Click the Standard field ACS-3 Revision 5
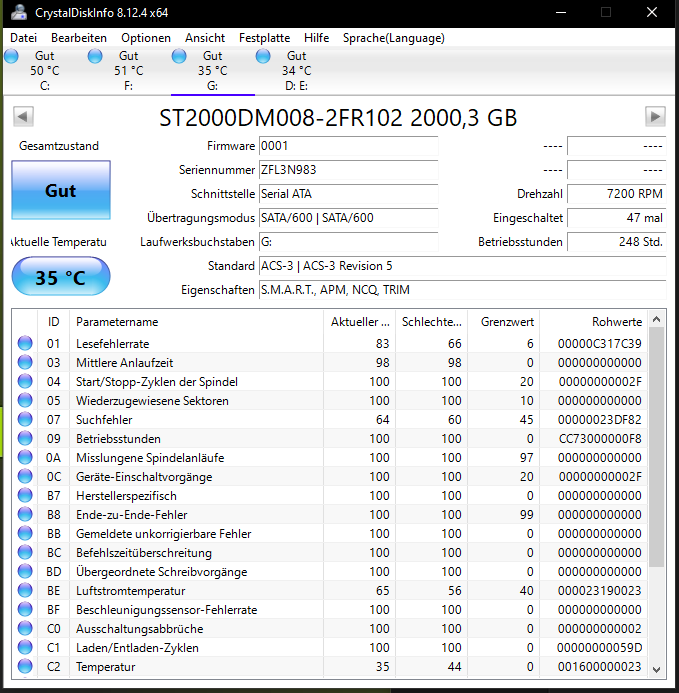The image size is (679, 693). [462, 266]
